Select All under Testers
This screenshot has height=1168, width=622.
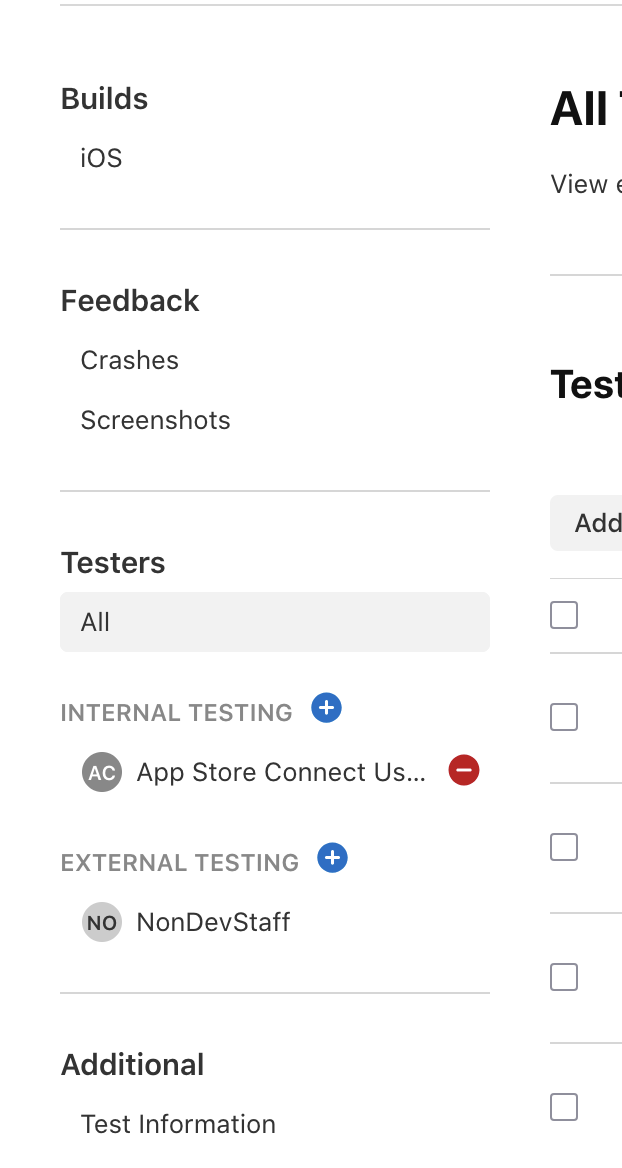[x=274, y=622]
